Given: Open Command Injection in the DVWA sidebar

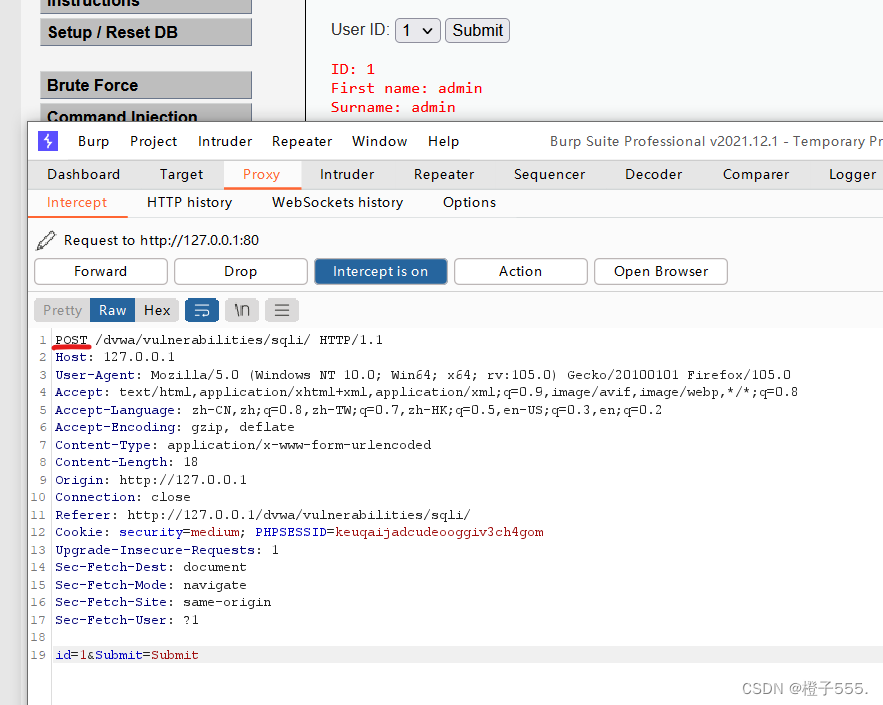Looking at the screenshot, I should coord(146,113).
